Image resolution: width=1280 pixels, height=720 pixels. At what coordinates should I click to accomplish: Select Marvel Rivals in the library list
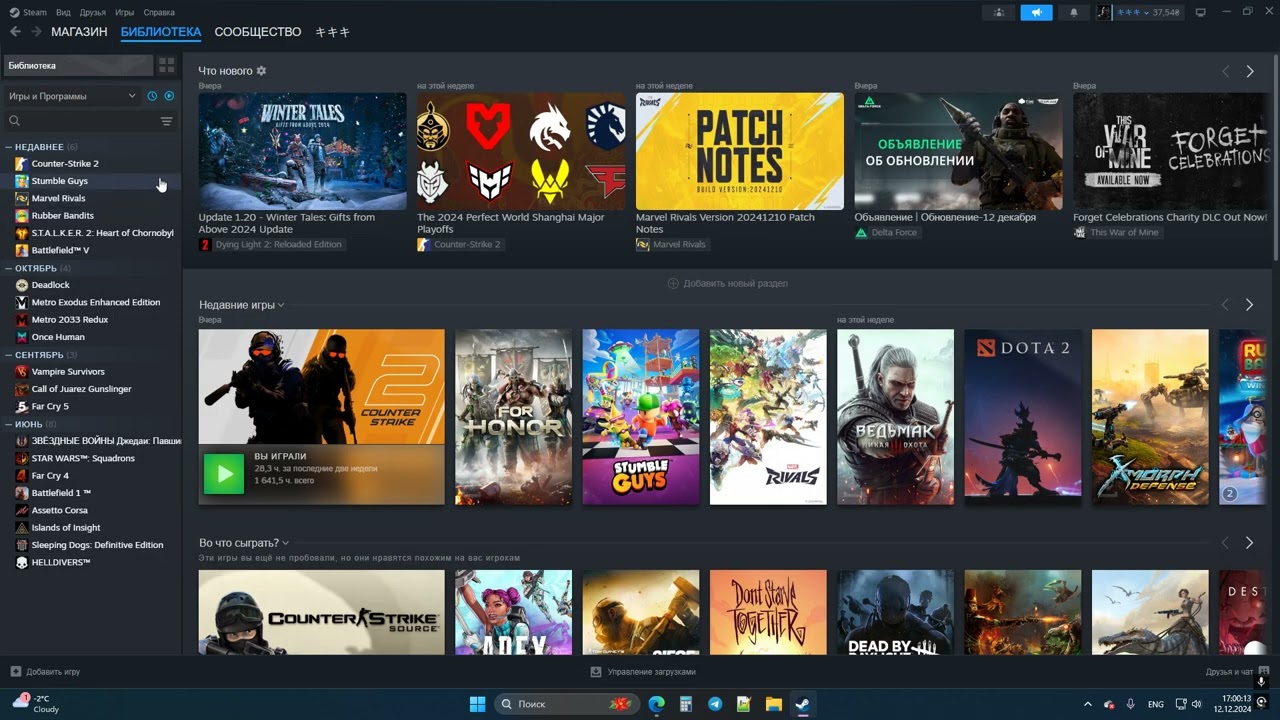(x=58, y=198)
